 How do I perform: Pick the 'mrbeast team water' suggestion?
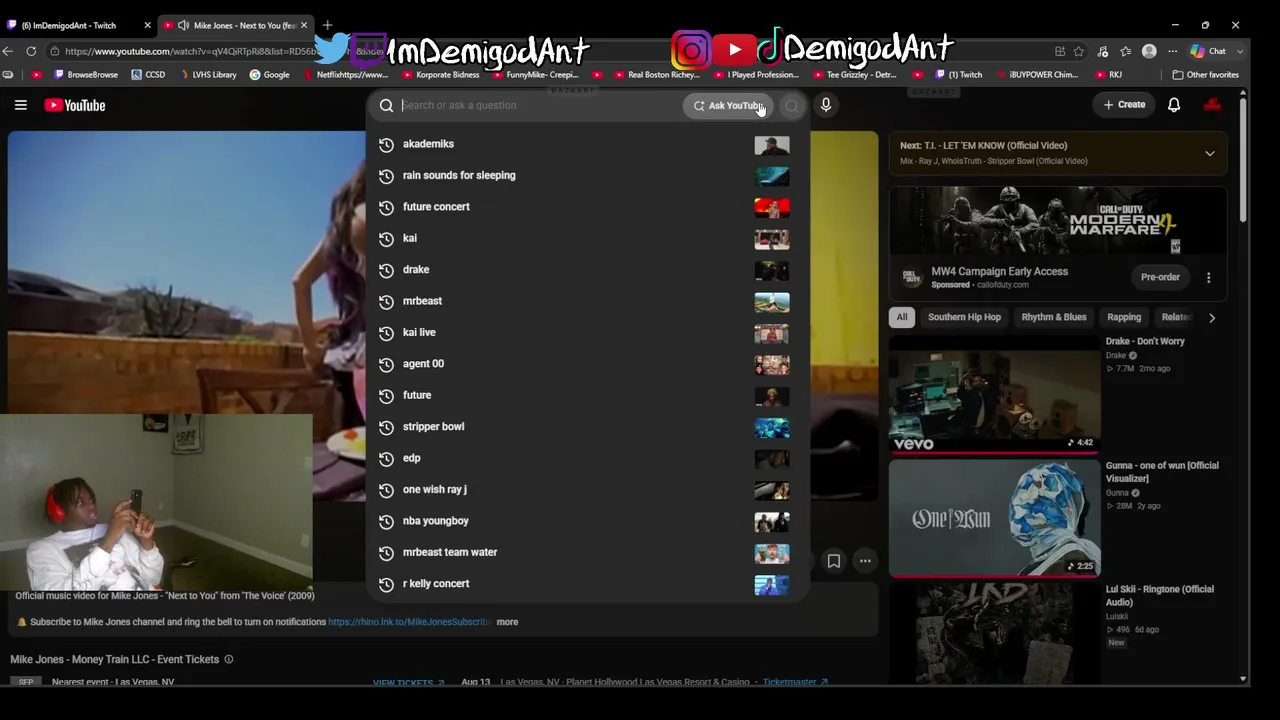[587, 552]
